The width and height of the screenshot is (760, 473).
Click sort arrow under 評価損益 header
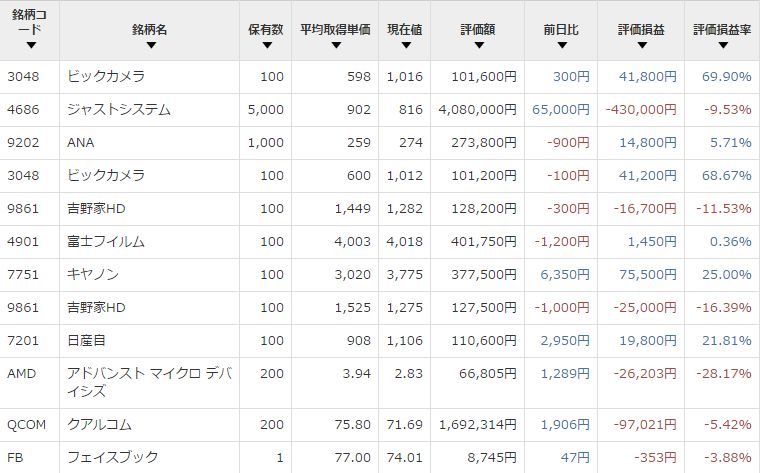point(640,45)
